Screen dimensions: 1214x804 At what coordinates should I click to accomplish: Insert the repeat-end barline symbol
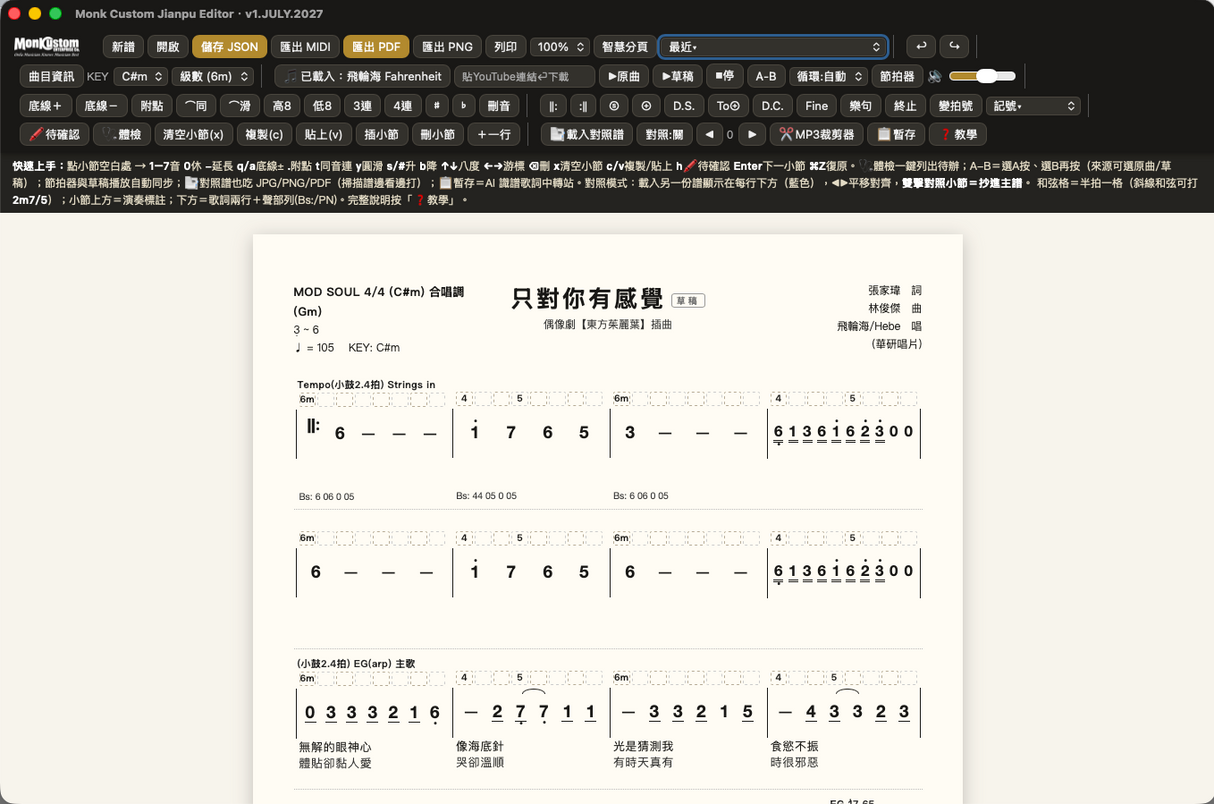584,105
